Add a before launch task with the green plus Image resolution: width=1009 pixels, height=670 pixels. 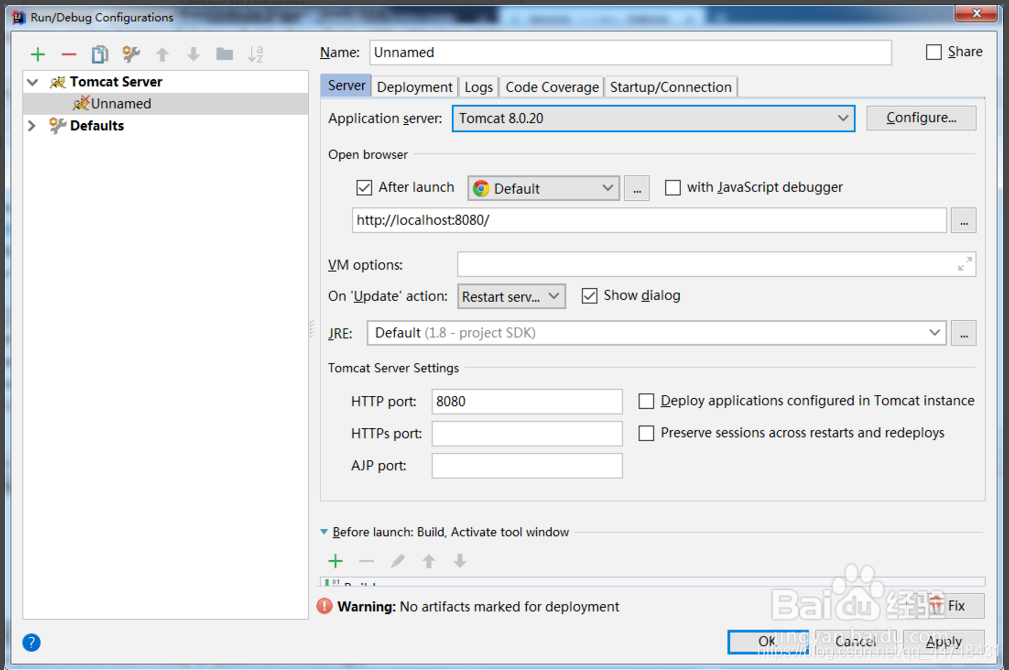(x=335, y=561)
